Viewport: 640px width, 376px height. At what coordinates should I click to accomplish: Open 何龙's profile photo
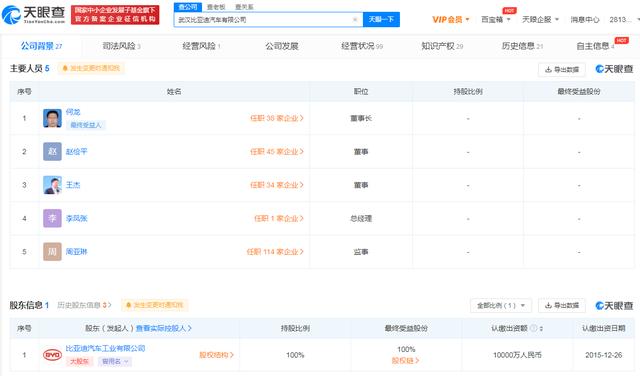point(52,118)
